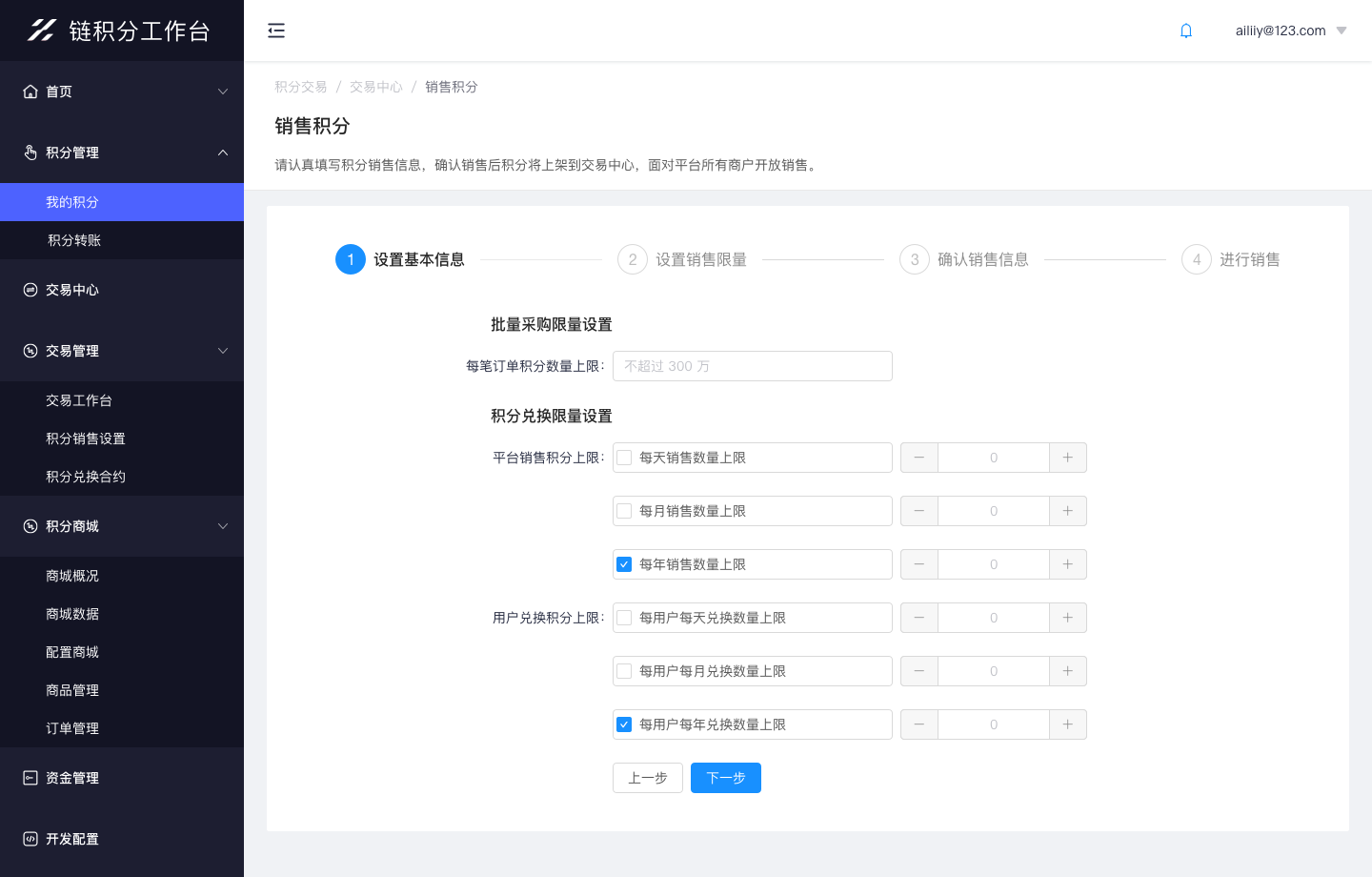The height and width of the screenshot is (877, 1372).
Task: Collapse the 积分管理 menu chevron
Action: (x=223, y=153)
